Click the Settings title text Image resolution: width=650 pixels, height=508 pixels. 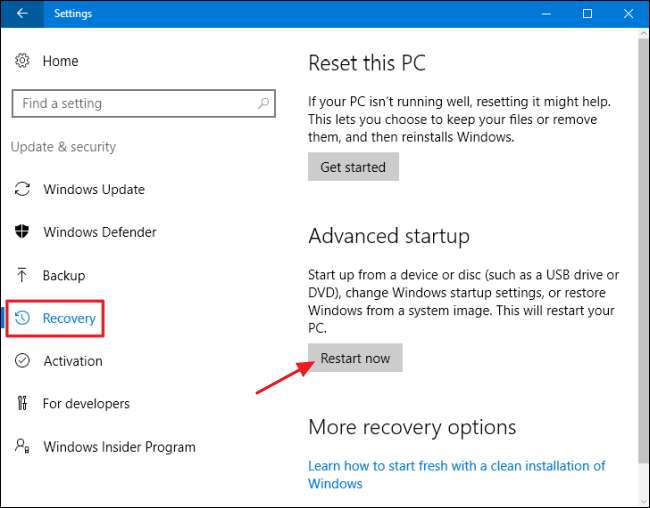coord(73,13)
